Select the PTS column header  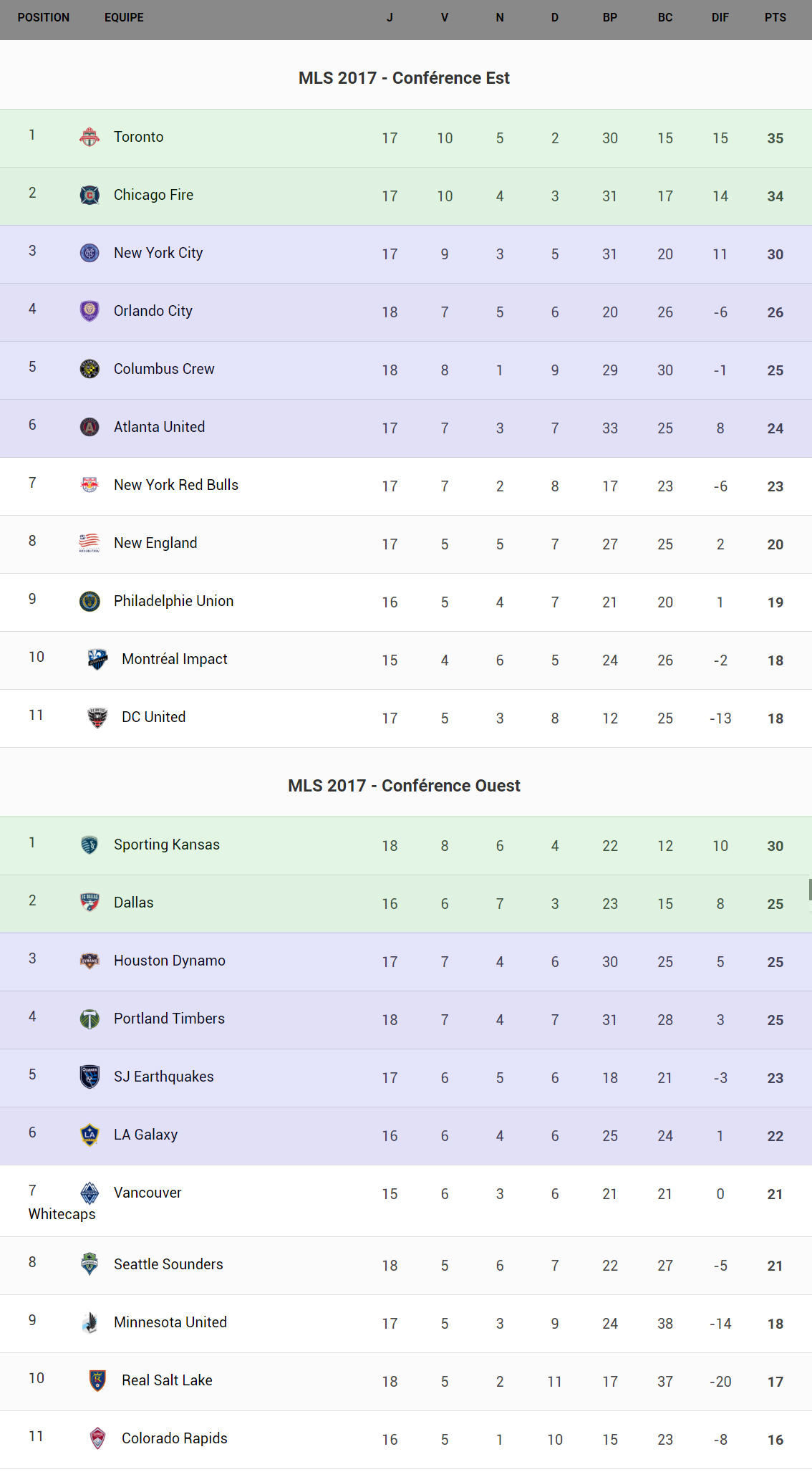pos(775,18)
